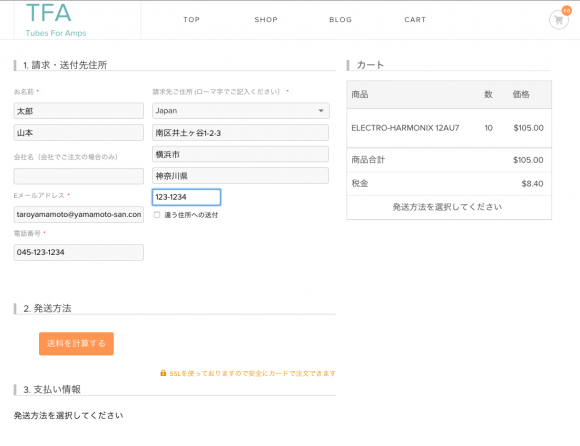580x446 pixels.
Task: Click the phone field with 045-123-1234
Action: click(x=78, y=252)
